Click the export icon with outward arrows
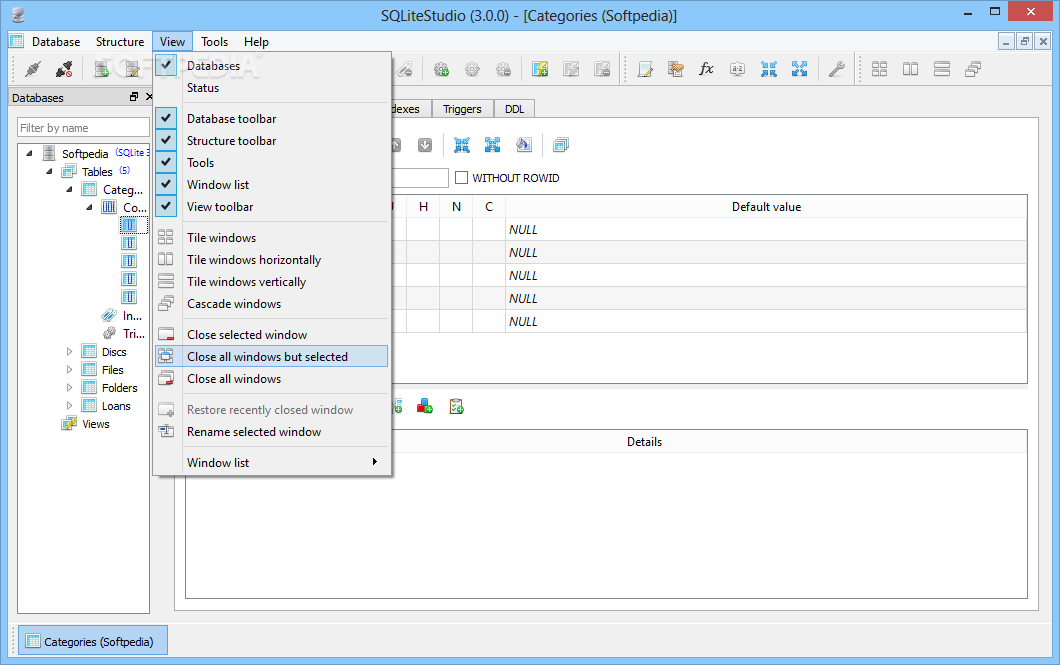Screen dimensions: 1060x665 [x=800, y=69]
